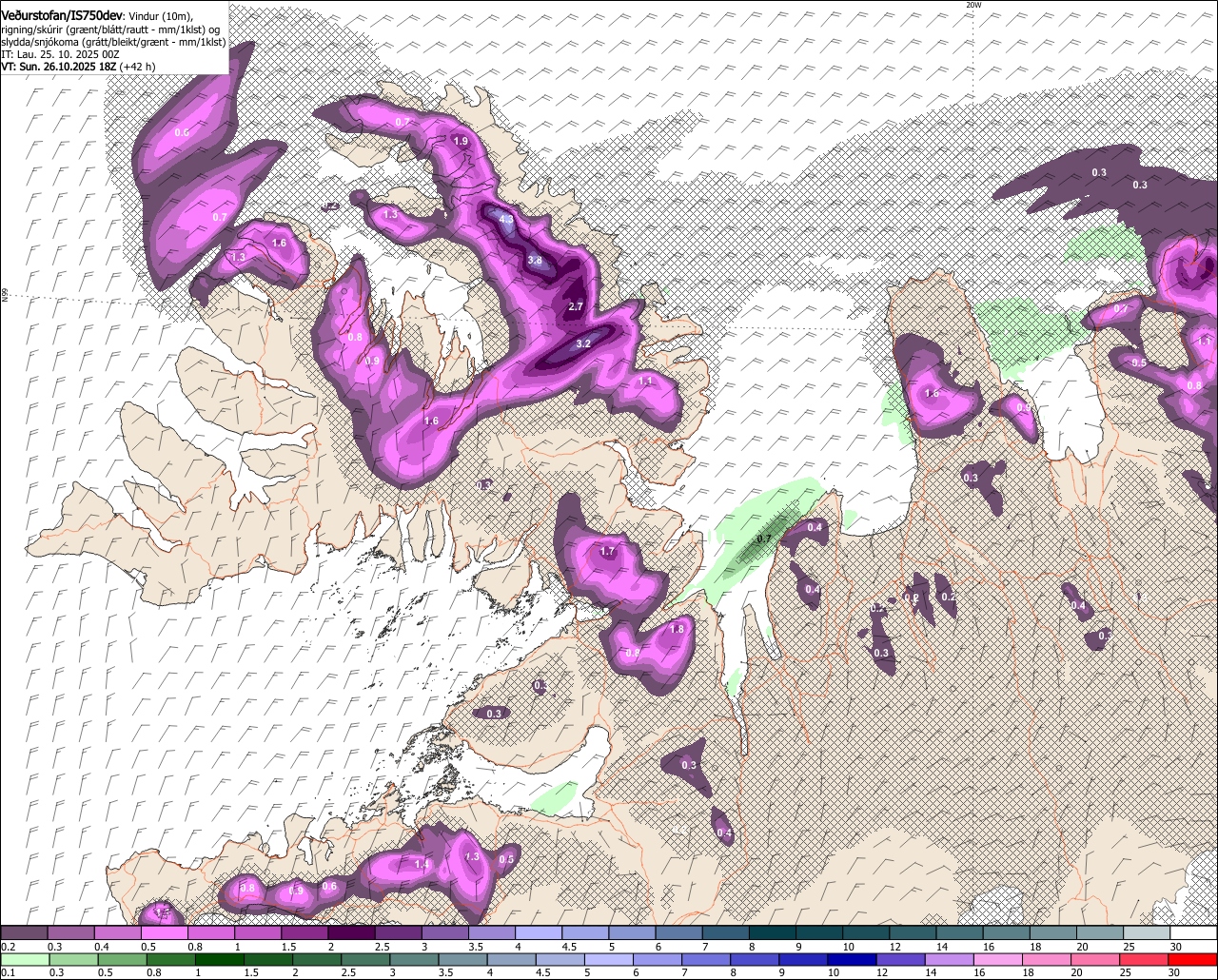Select the darkest purple upper legend swatch labeled 2
This screenshot has height=980, width=1218.
click(351, 933)
